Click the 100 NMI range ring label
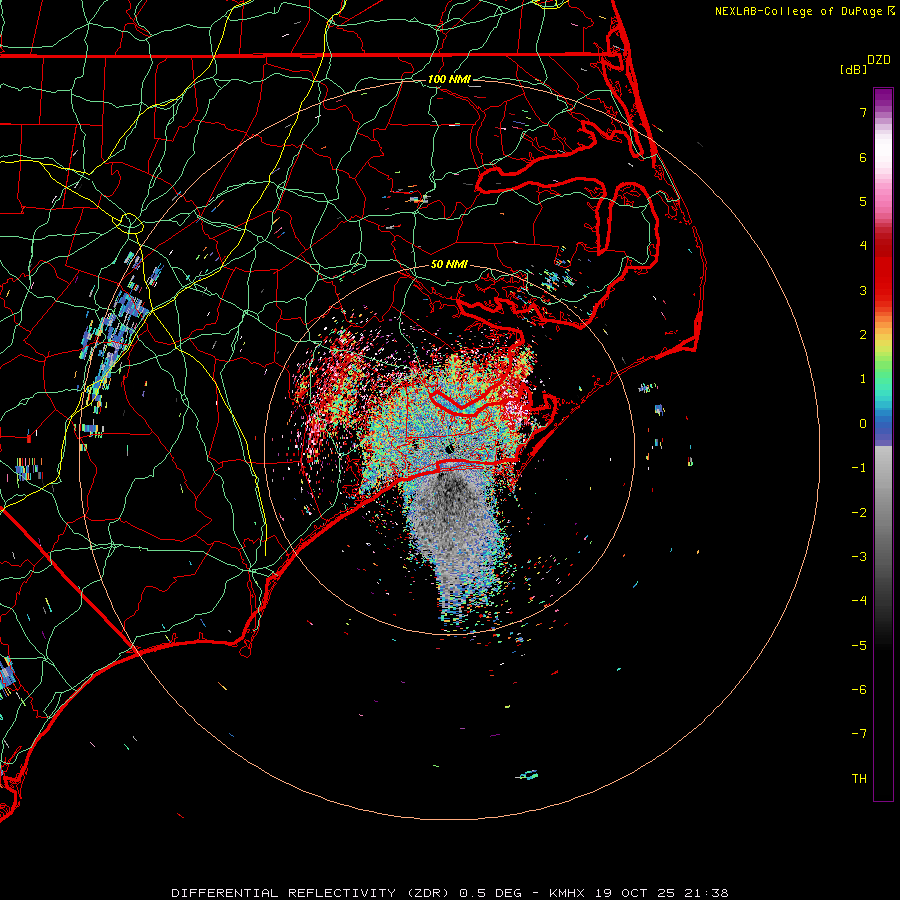 click(x=449, y=79)
